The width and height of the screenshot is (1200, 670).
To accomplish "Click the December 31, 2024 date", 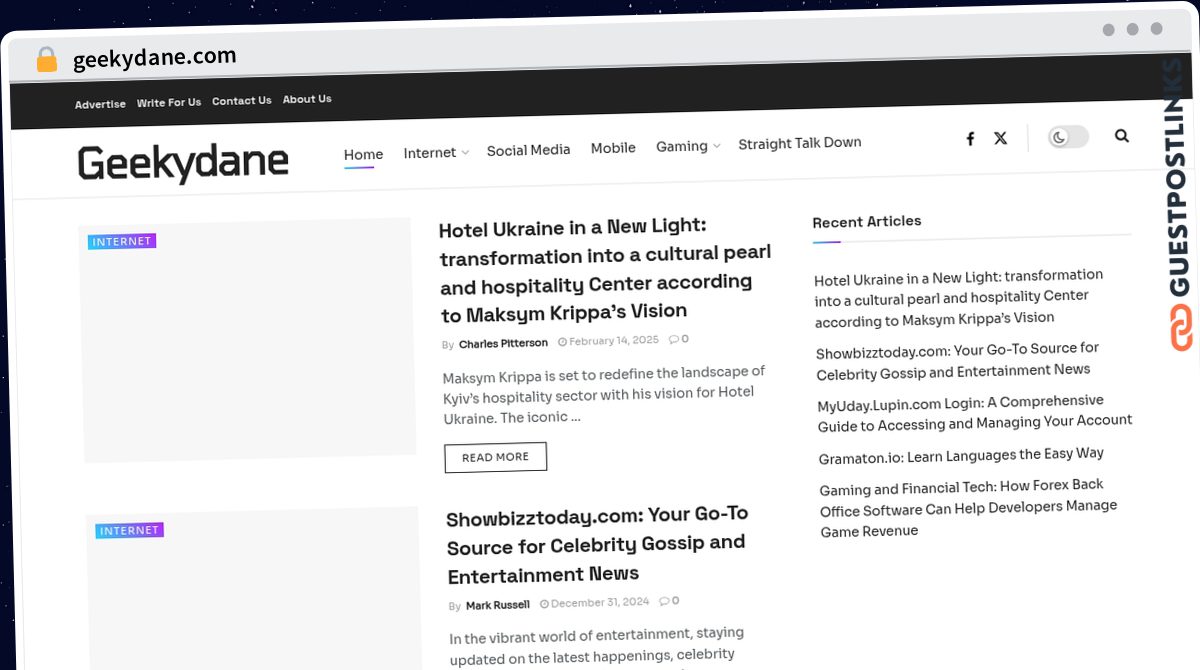I will (x=595, y=603).
